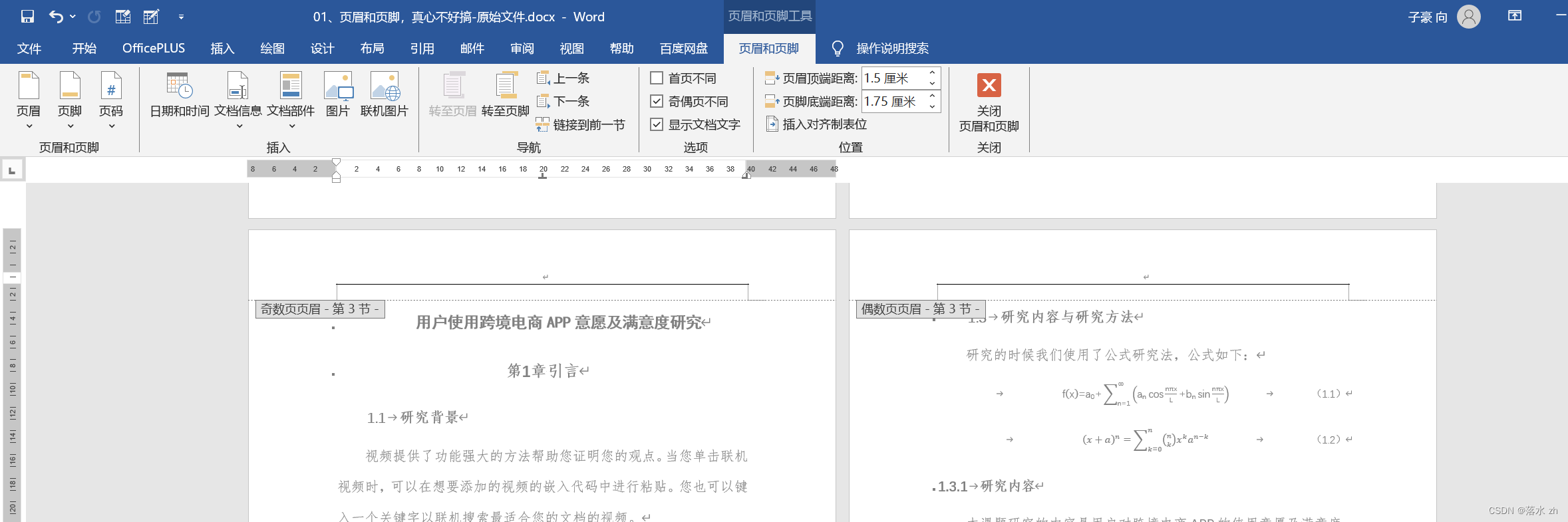
Task: Toggle 奇偶页不同 checkbox
Action: click(657, 102)
